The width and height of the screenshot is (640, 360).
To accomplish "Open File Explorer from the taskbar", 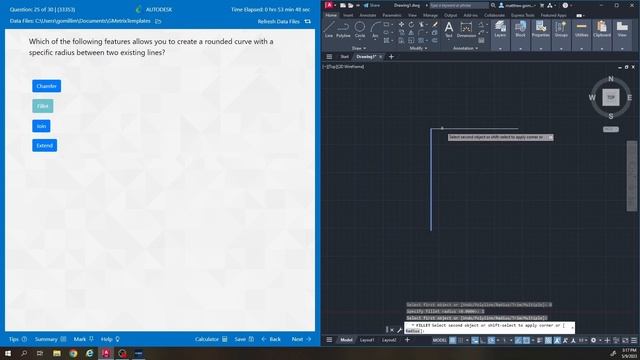I will (57, 353).
